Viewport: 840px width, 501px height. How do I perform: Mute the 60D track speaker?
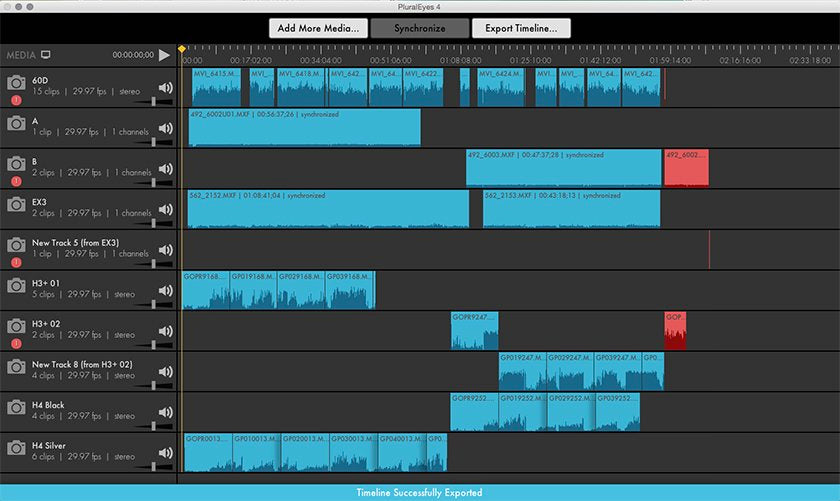pos(166,88)
